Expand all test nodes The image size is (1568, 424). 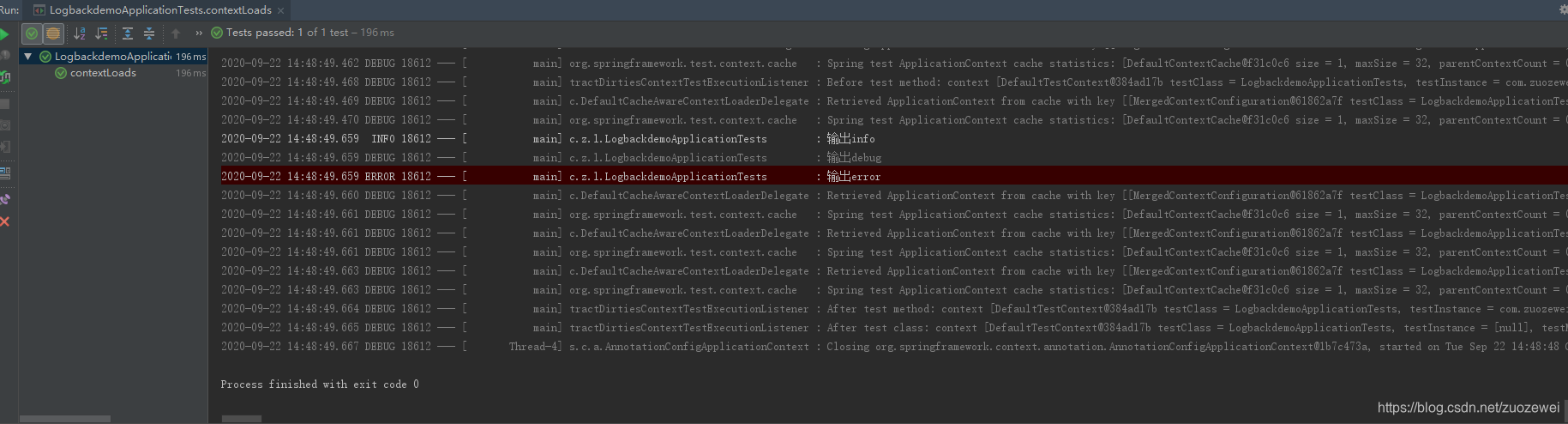pyautogui.click(x=128, y=33)
